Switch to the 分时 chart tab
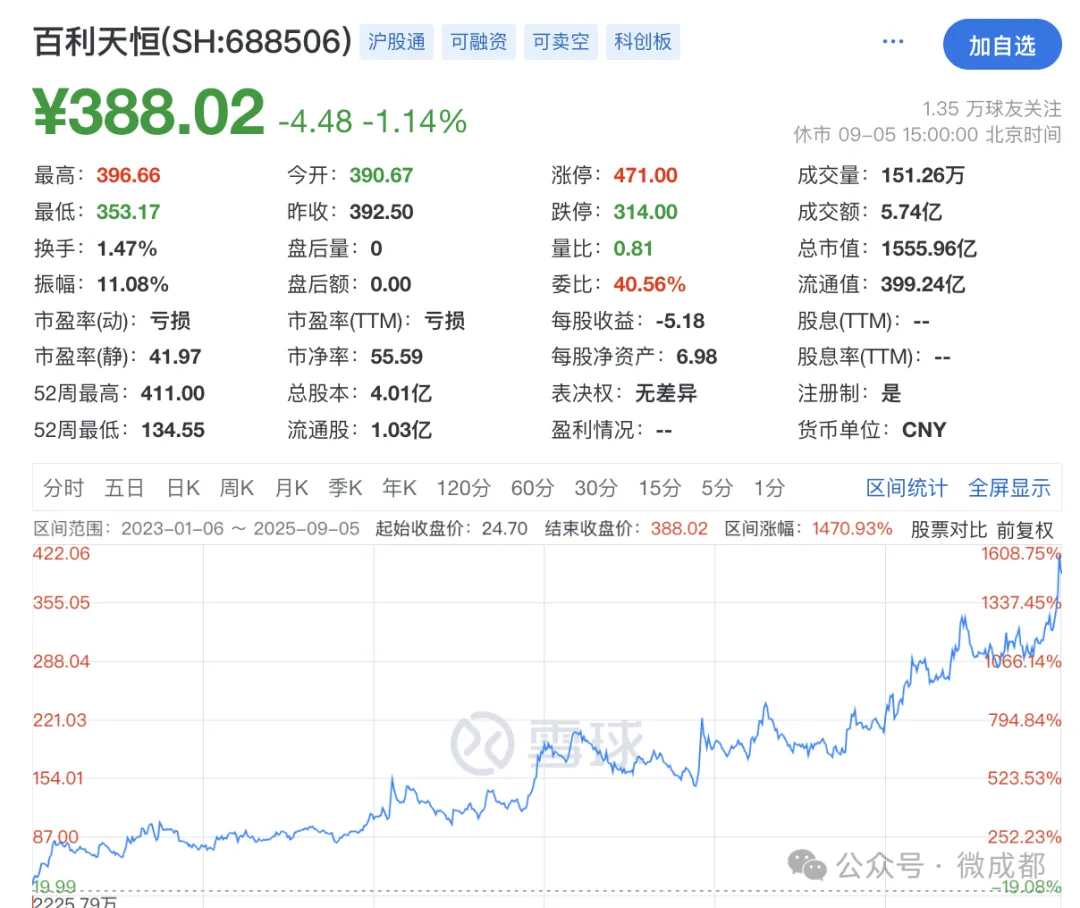 pos(63,488)
